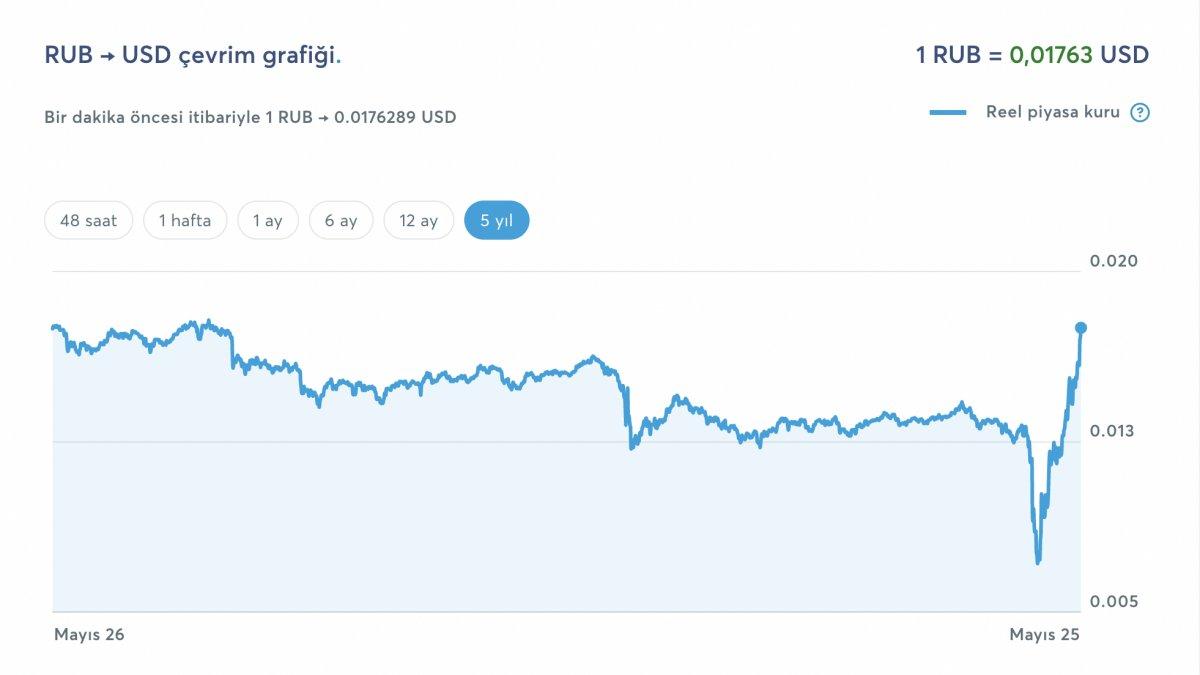Screen dimensions: 1200x675
Task: Click the Mayıs 25 date label
Action: tap(1044, 634)
